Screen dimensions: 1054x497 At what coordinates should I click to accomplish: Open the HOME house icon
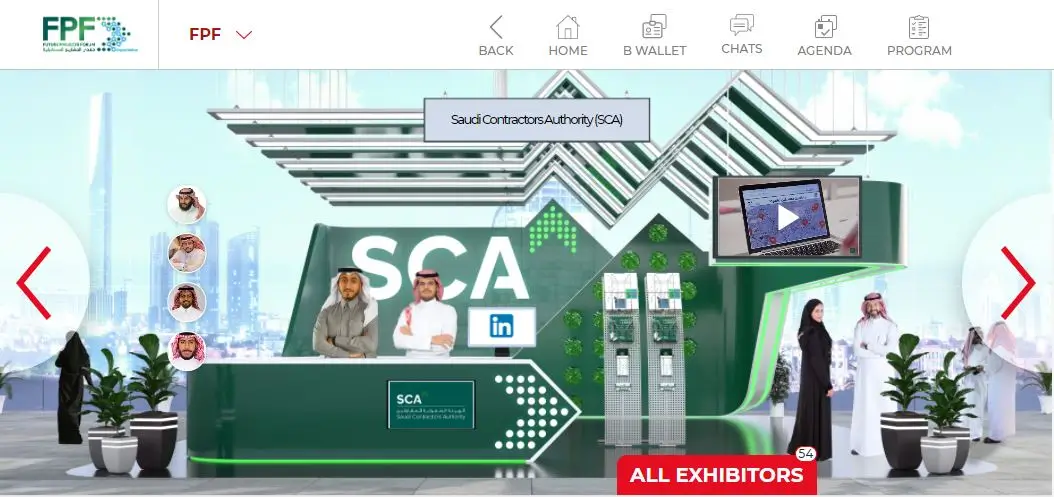tap(567, 28)
